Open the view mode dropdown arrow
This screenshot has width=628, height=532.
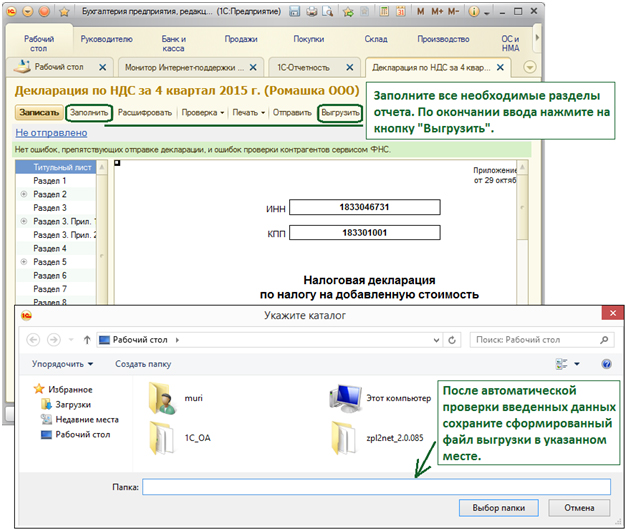pyautogui.click(x=577, y=364)
